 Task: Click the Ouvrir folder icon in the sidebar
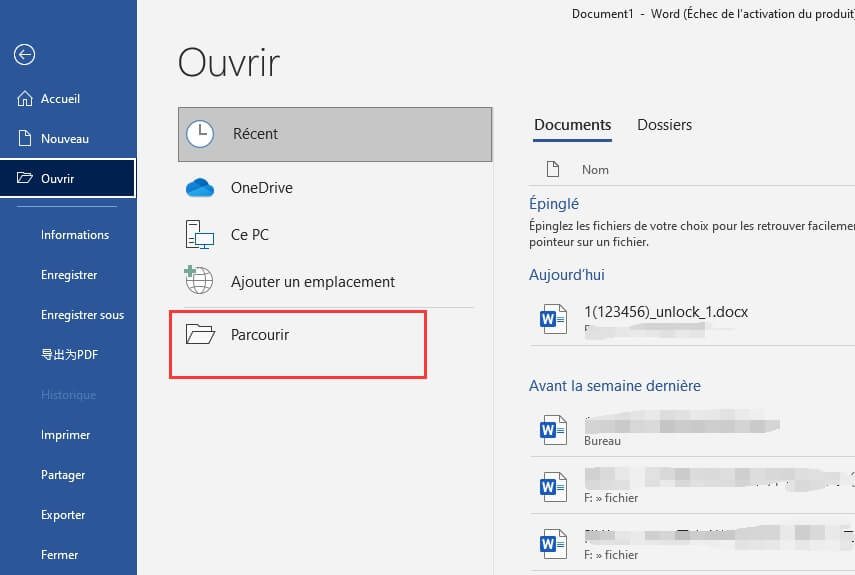(x=25, y=178)
